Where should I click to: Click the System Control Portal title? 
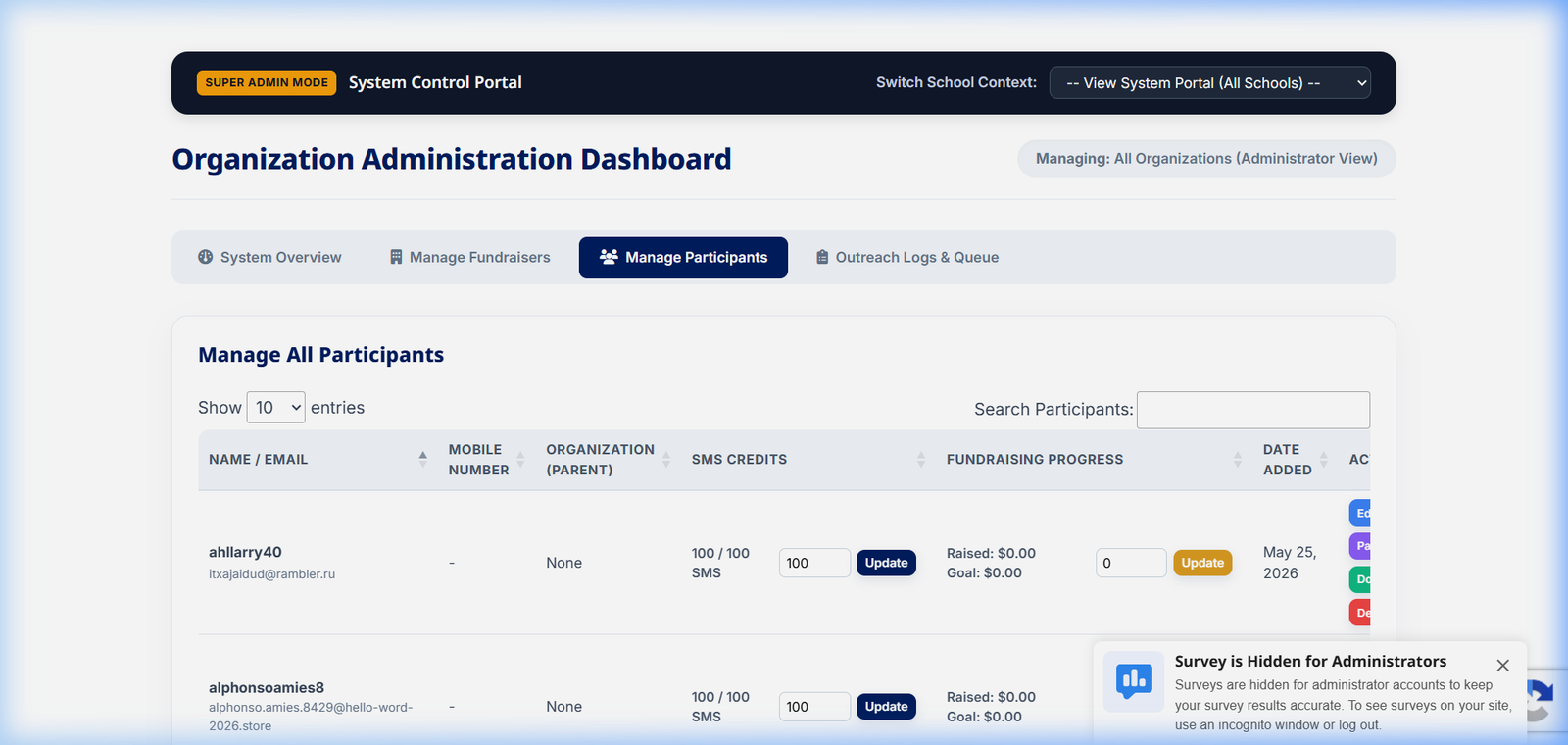pyautogui.click(x=435, y=83)
